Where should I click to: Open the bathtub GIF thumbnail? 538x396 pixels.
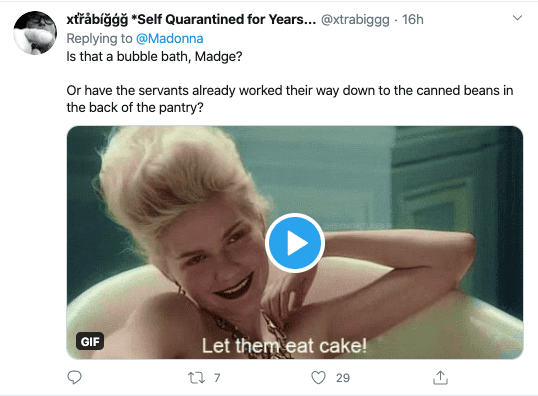(295, 243)
